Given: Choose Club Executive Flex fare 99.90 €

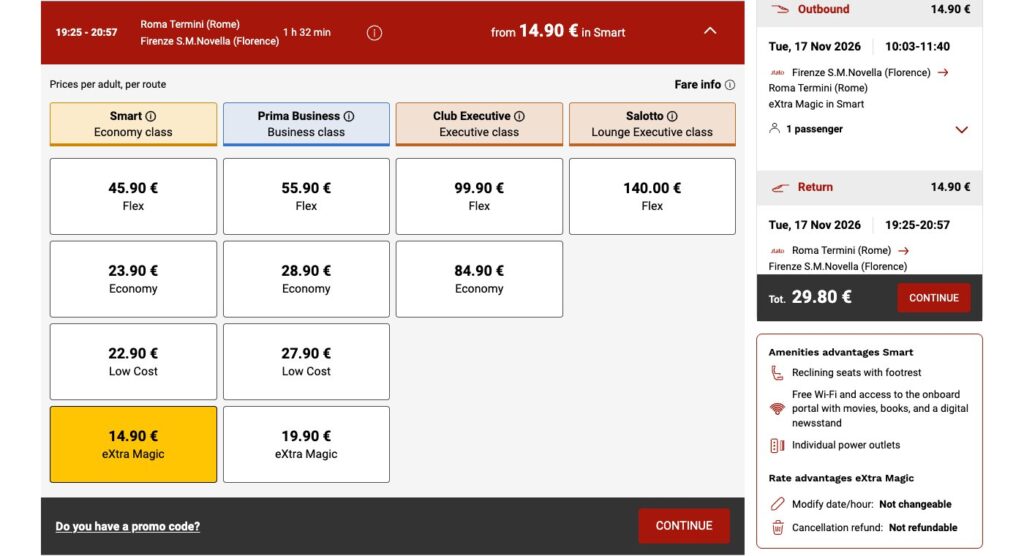Looking at the screenshot, I should point(479,196).
